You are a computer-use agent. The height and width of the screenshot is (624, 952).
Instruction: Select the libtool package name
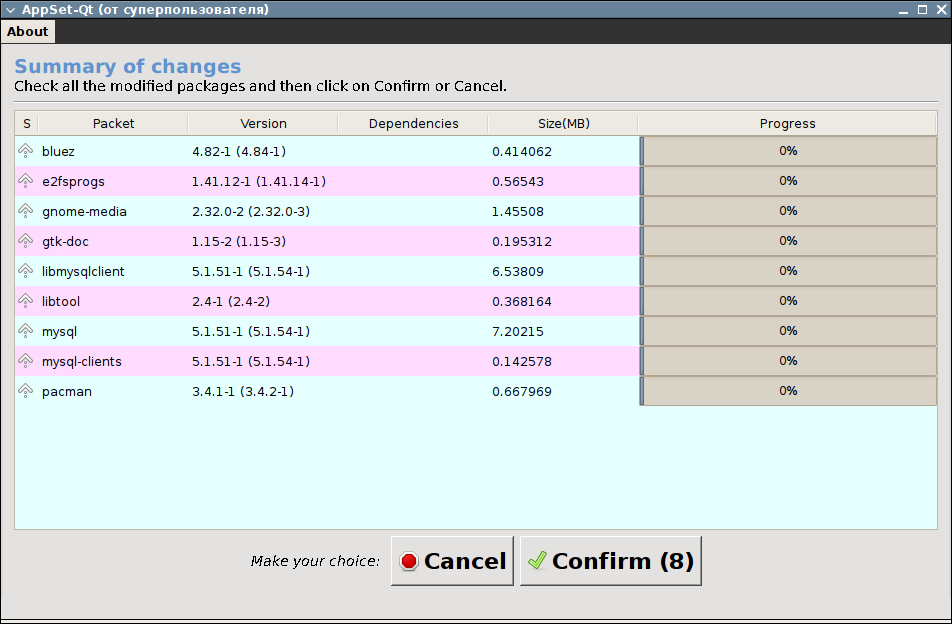point(61,302)
